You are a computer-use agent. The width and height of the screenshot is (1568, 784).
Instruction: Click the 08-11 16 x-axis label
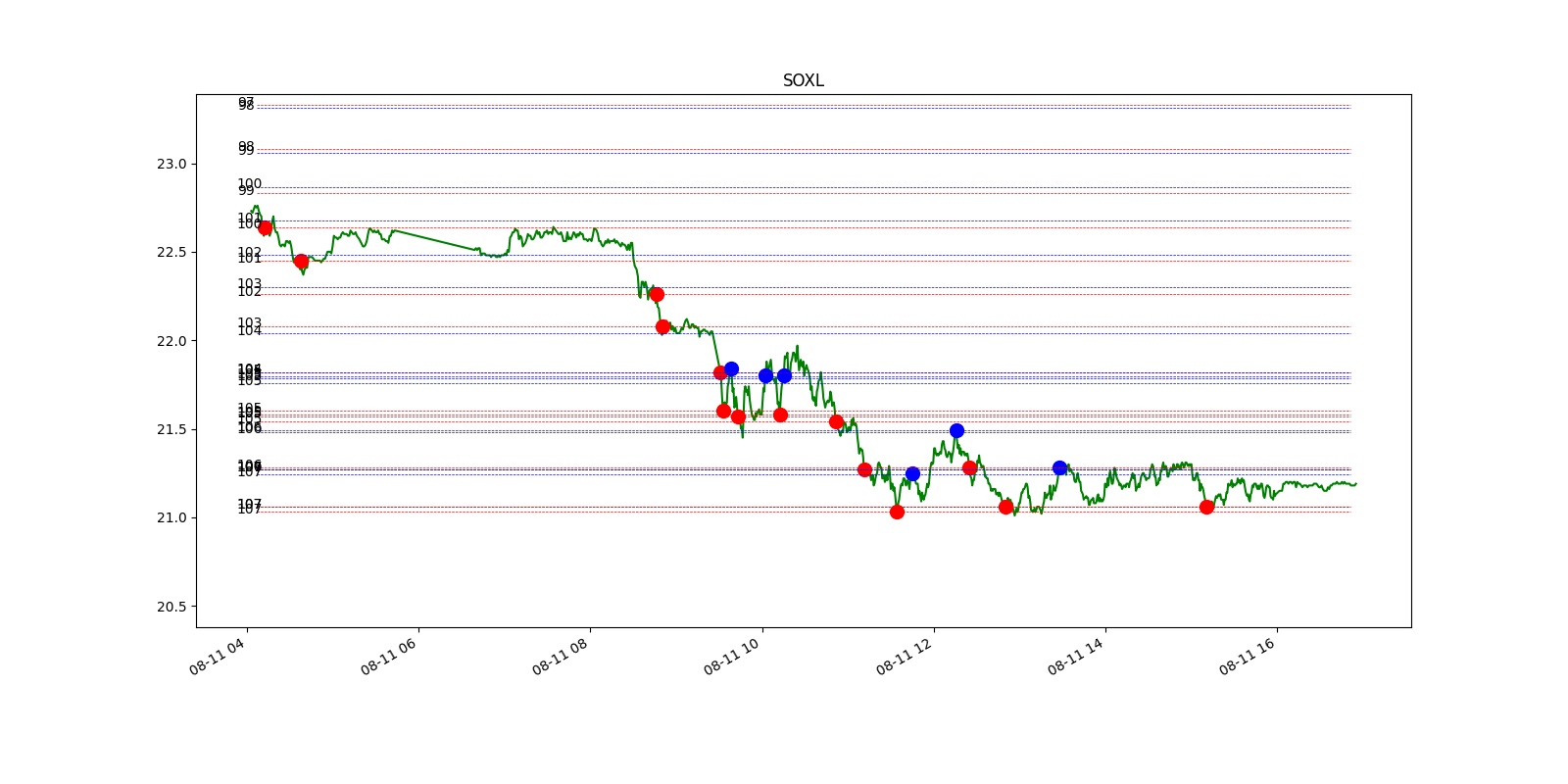point(1247,656)
